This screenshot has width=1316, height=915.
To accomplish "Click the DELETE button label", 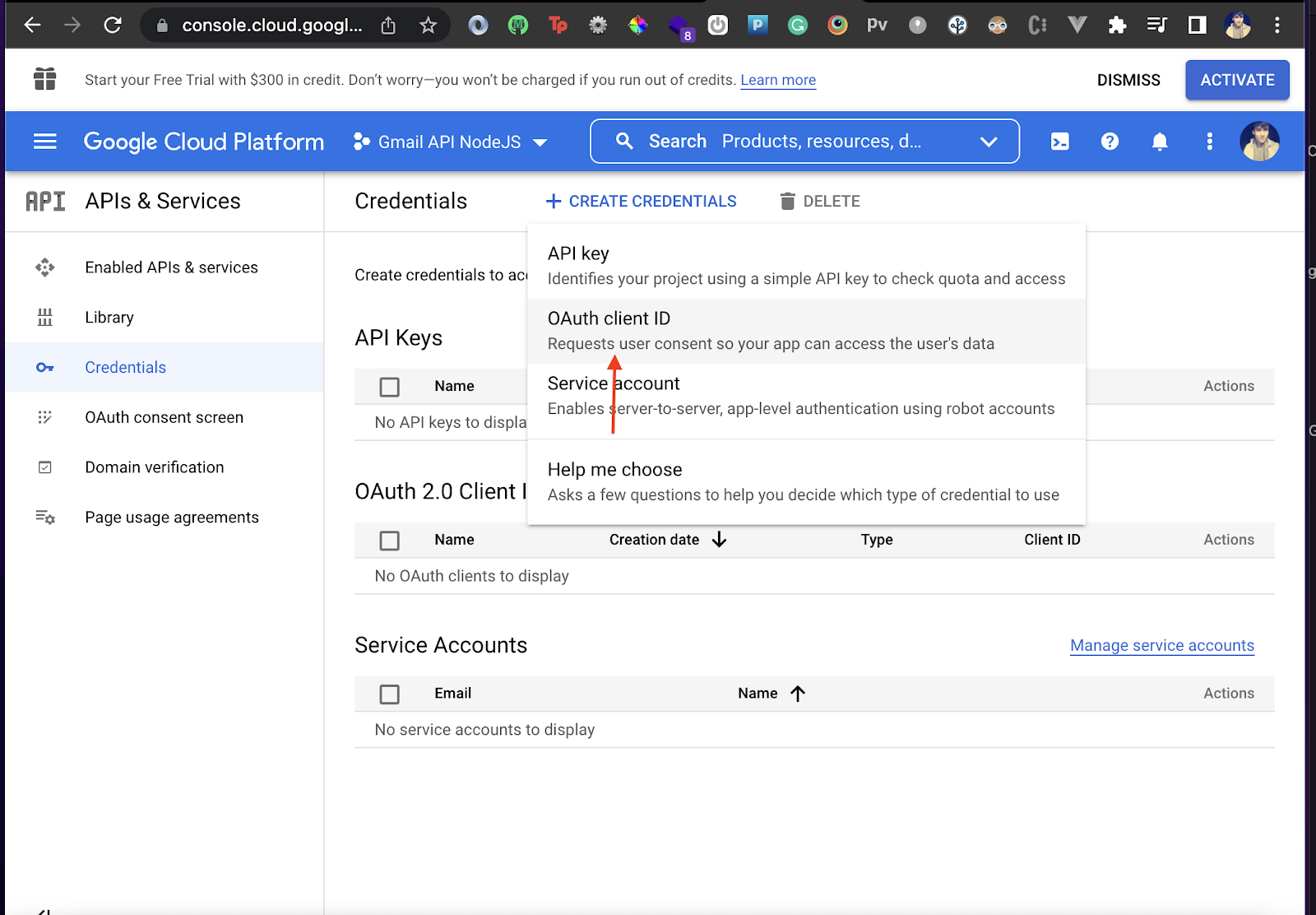I will pos(832,201).
